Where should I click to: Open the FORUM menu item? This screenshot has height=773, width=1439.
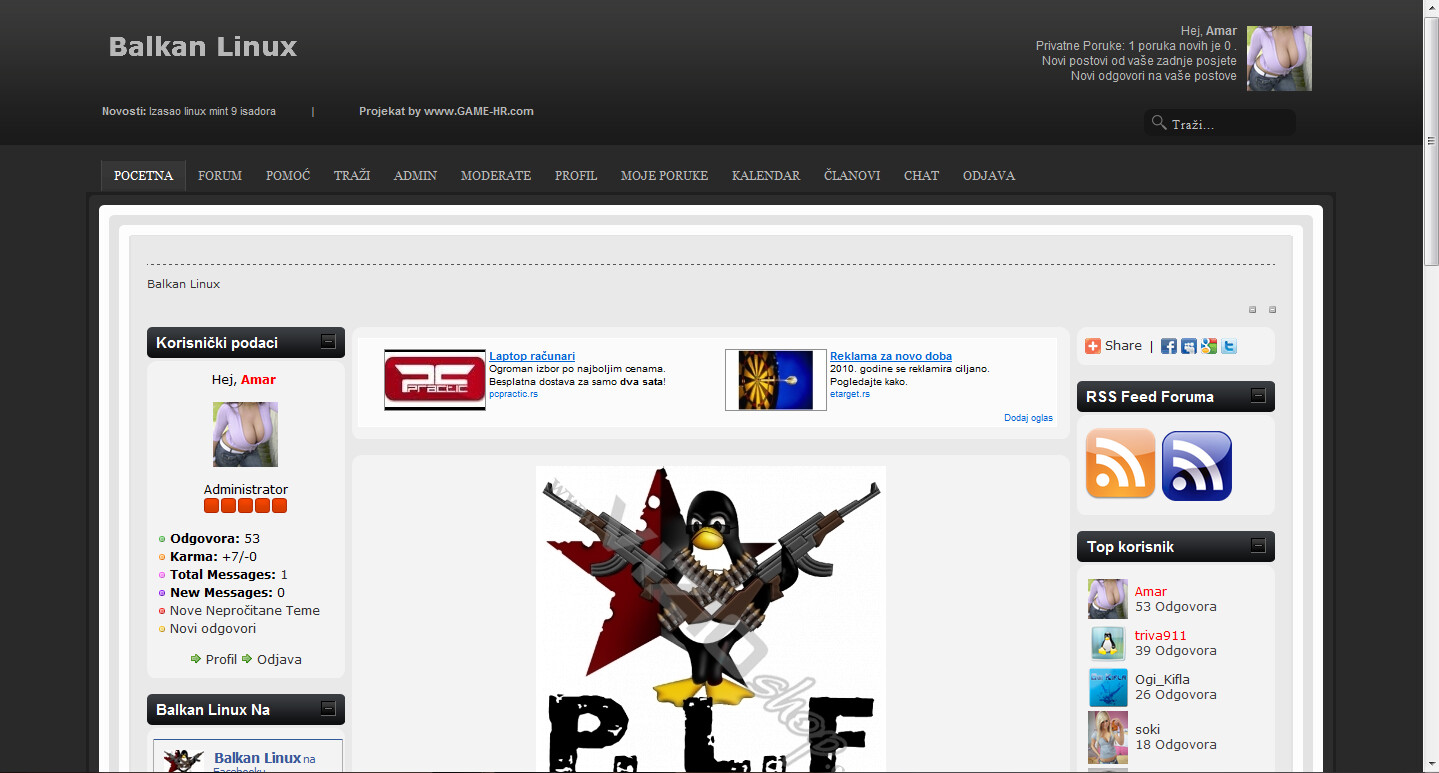[220, 176]
